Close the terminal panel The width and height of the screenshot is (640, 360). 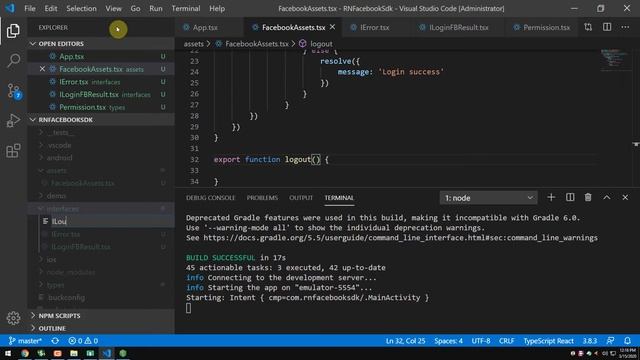coord(625,198)
